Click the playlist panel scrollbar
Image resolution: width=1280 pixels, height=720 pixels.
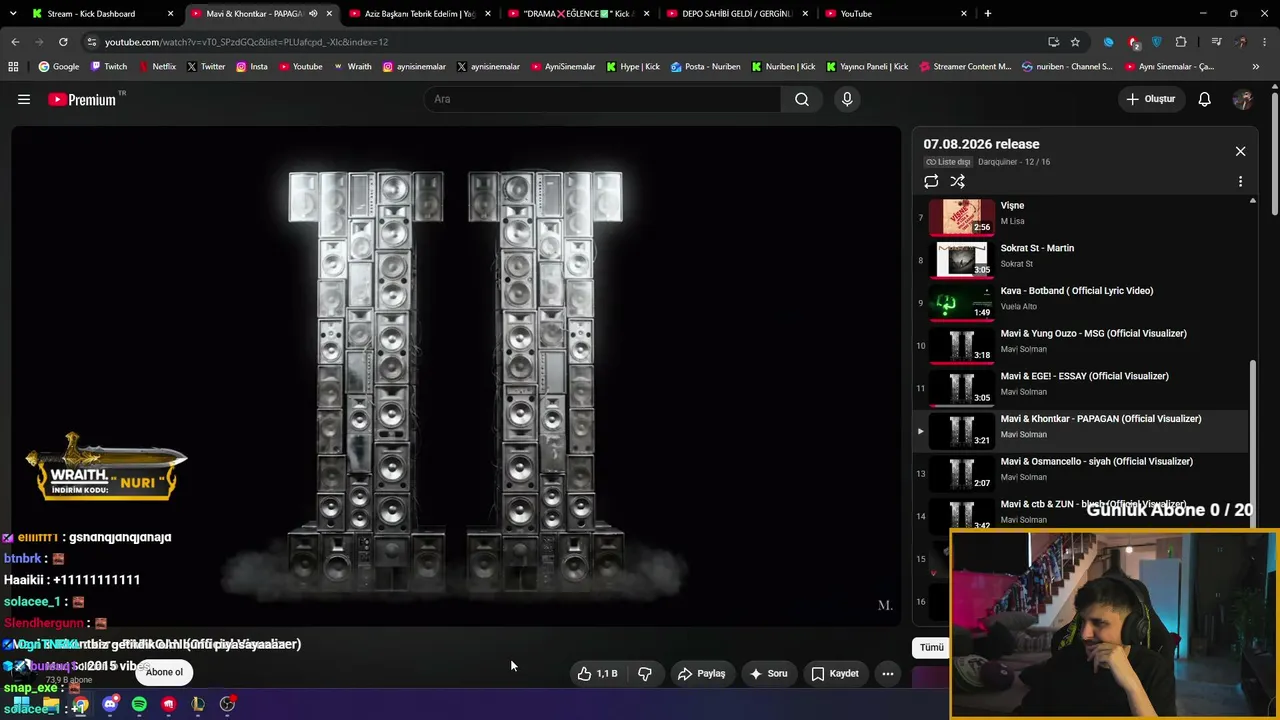point(1253,444)
